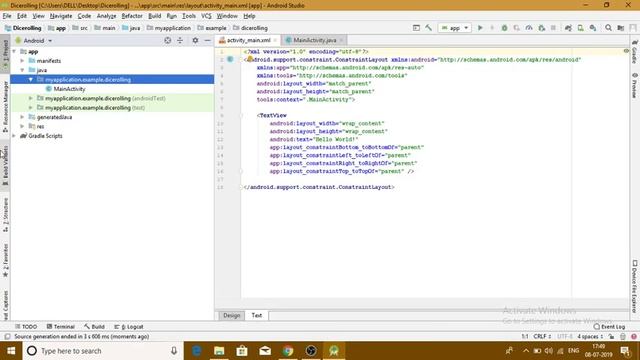Open File Explorer from the taskbar

(219, 351)
